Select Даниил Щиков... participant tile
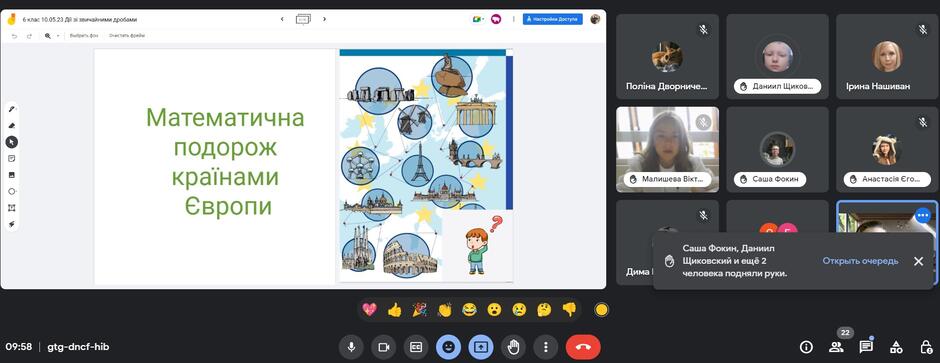The image size is (940, 363). (x=778, y=57)
